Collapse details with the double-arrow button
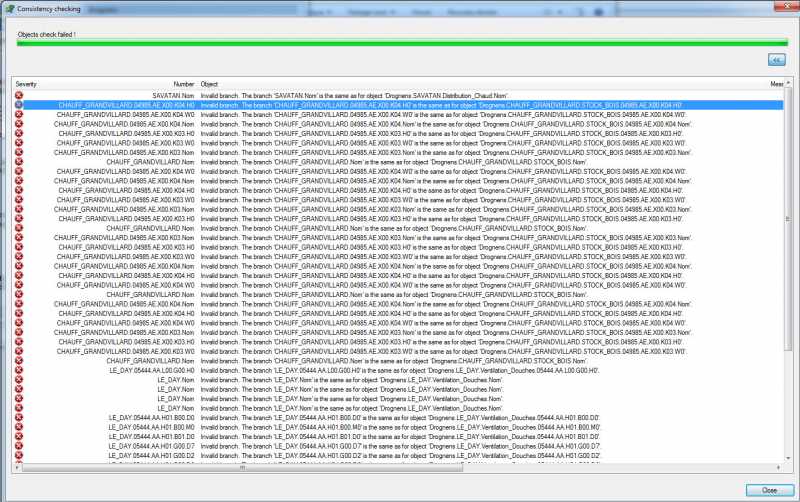This screenshot has width=800, height=502. tap(777, 60)
